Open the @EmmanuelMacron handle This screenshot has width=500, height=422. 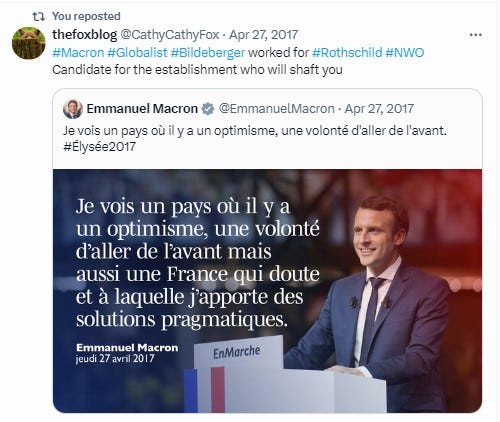(x=276, y=109)
